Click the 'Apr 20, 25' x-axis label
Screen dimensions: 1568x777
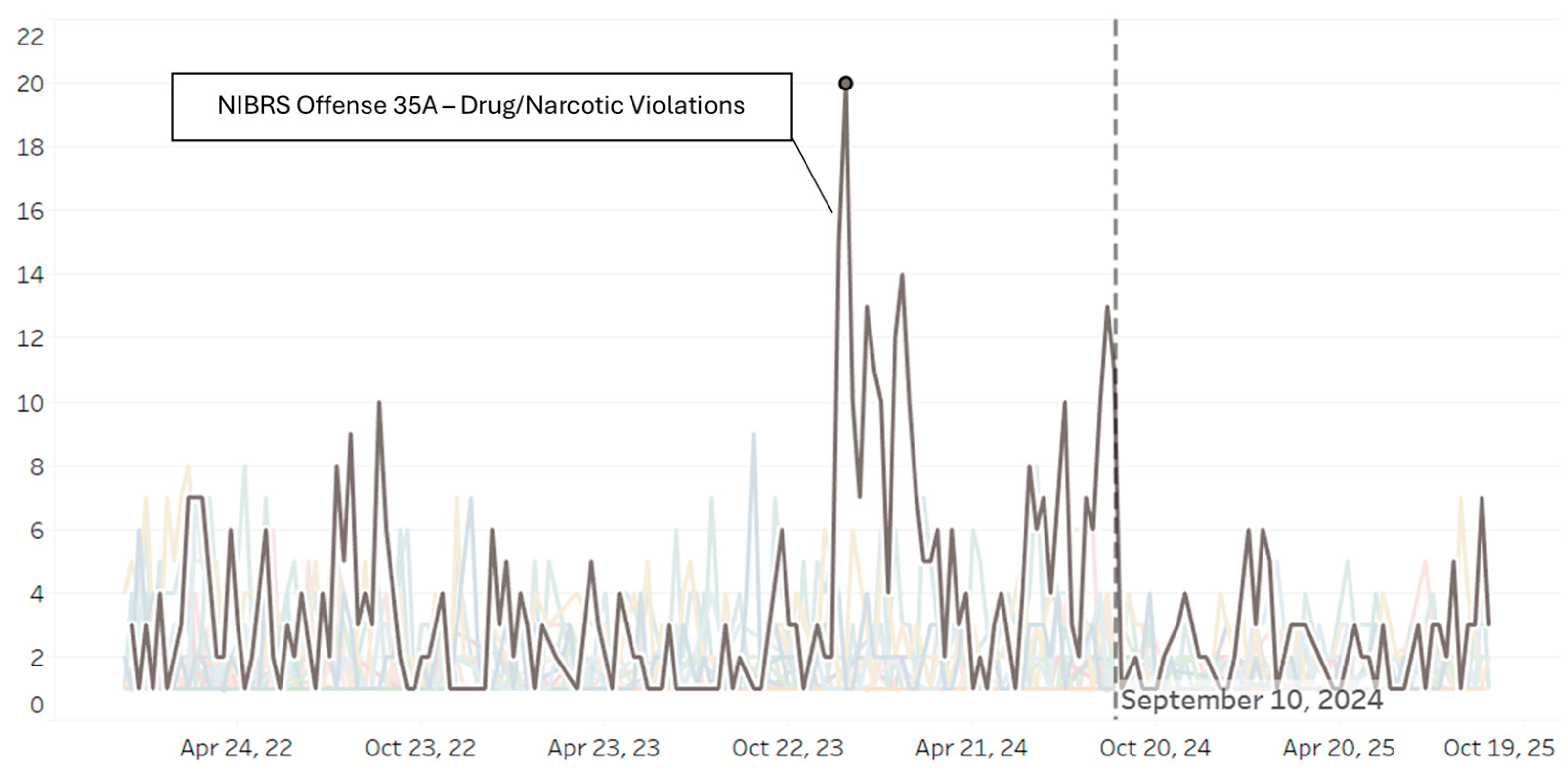point(1339,748)
